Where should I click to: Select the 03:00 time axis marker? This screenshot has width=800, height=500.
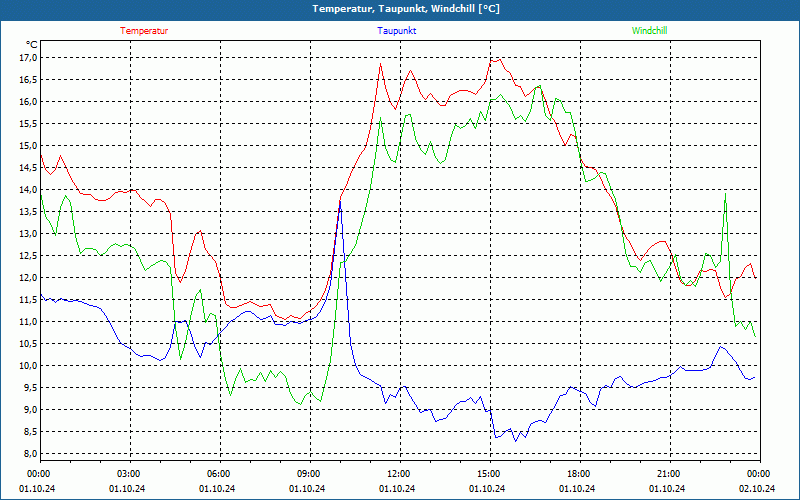tap(129, 474)
